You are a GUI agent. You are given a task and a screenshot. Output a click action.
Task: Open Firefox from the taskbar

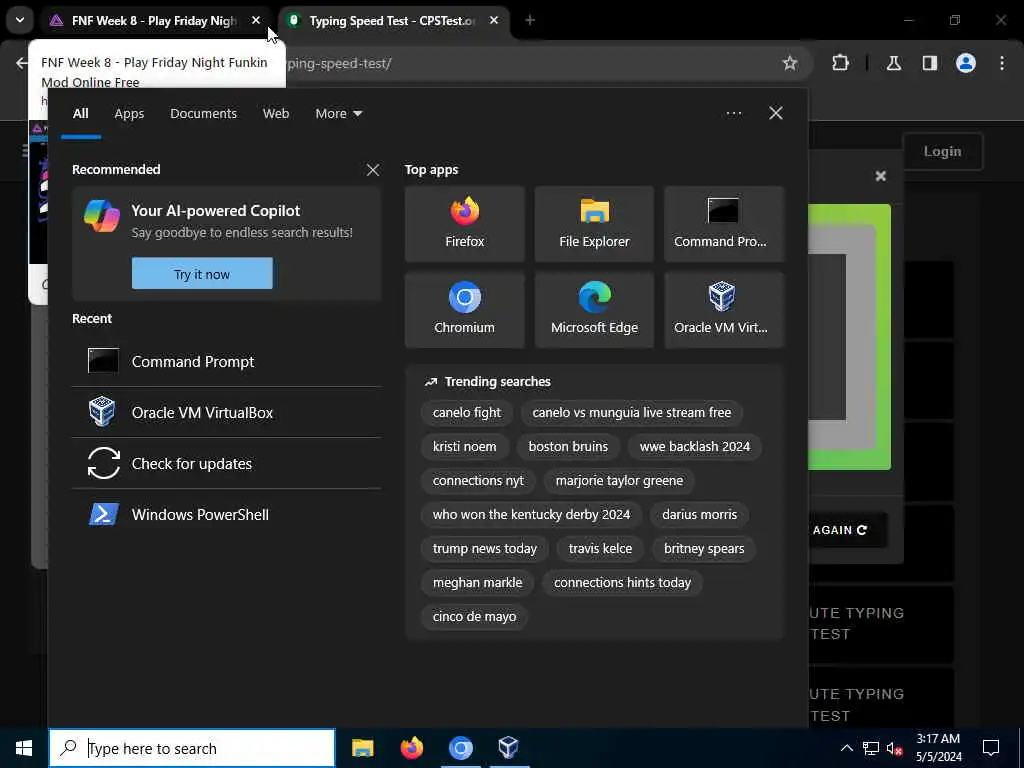[411, 748]
